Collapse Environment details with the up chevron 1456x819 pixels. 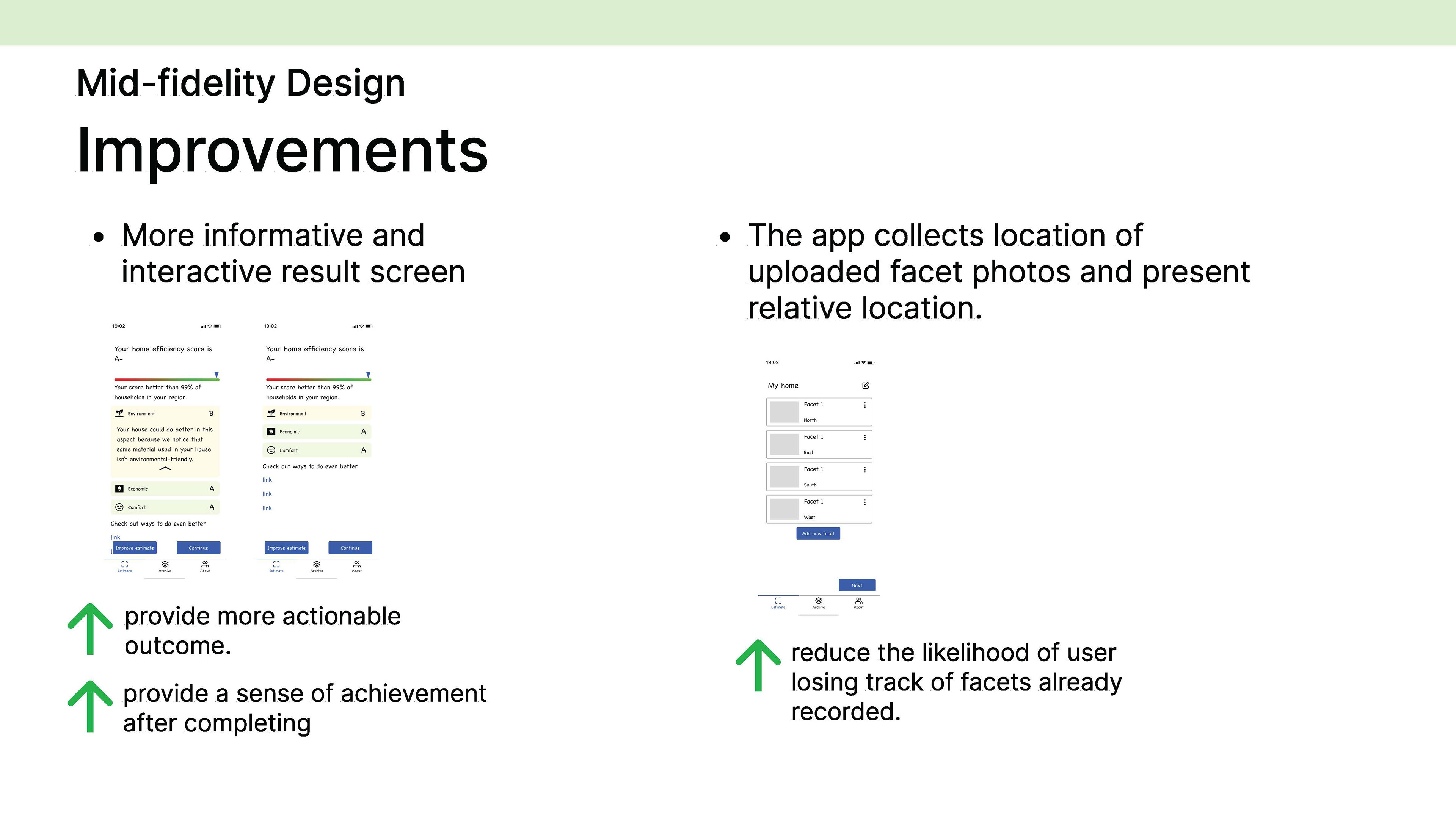tap(165, 469)
